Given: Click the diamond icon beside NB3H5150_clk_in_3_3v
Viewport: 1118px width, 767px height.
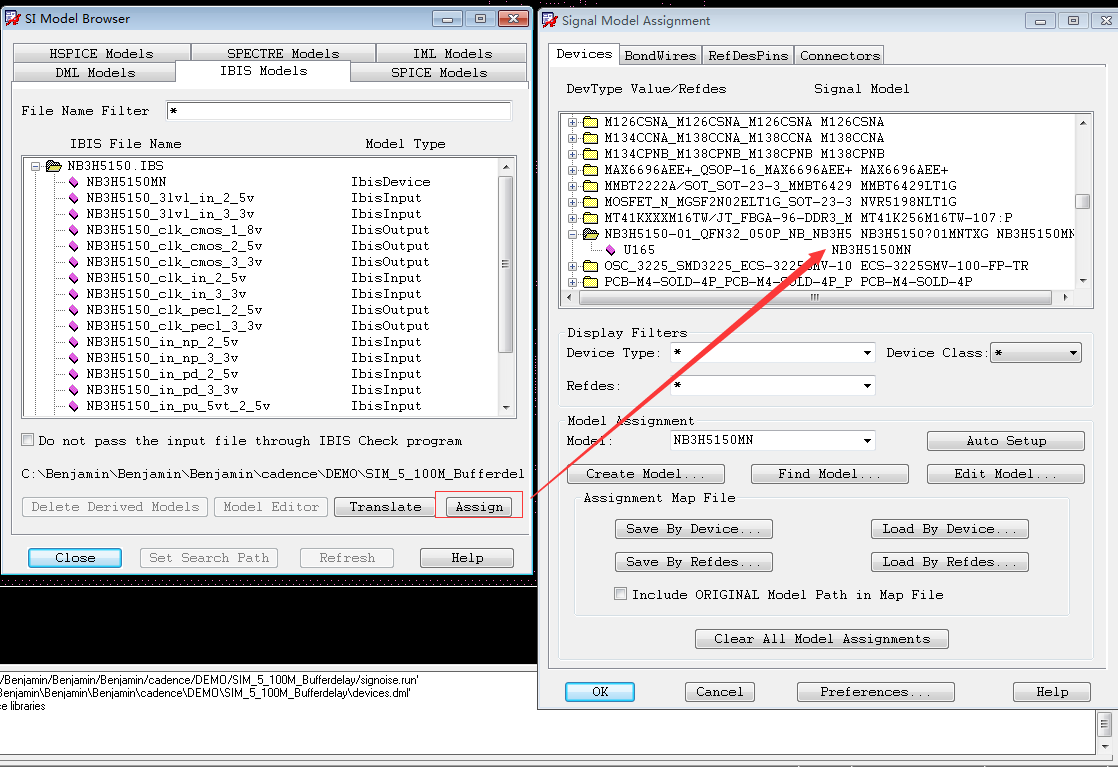Looking at the screenshot, I should coord(73,294).
